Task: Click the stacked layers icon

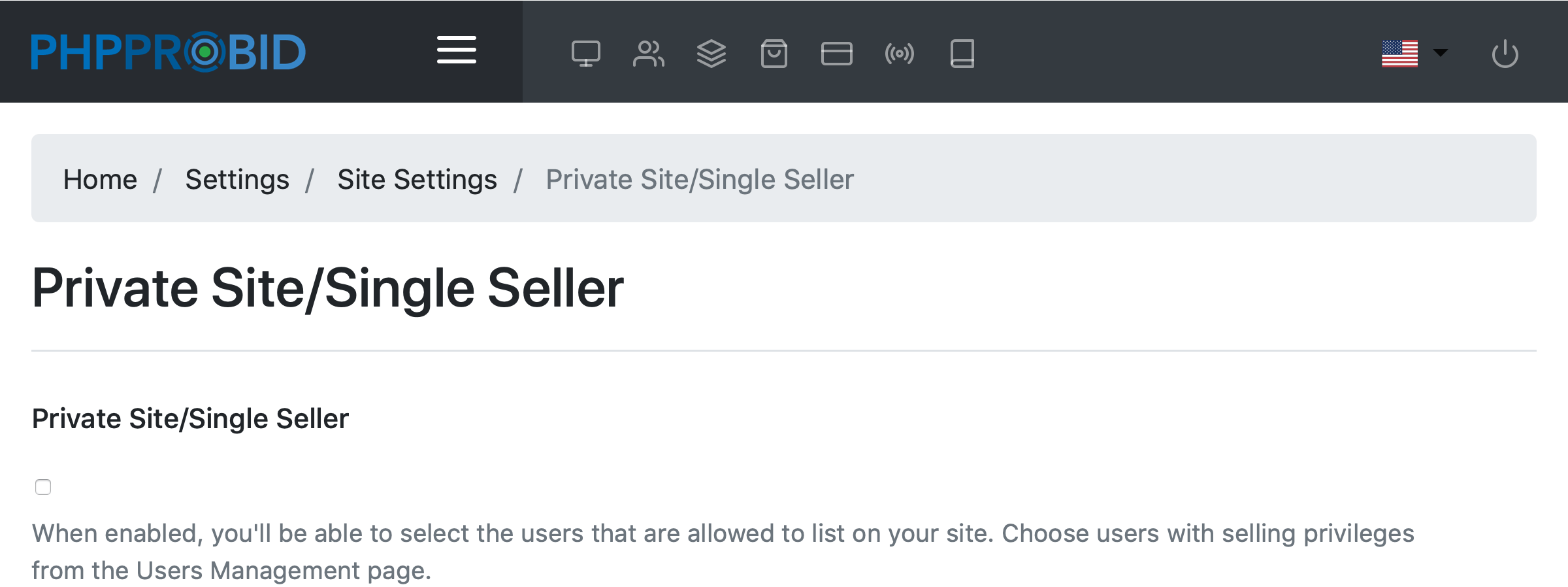Action: pyautogui.click(x=711, y=54)
